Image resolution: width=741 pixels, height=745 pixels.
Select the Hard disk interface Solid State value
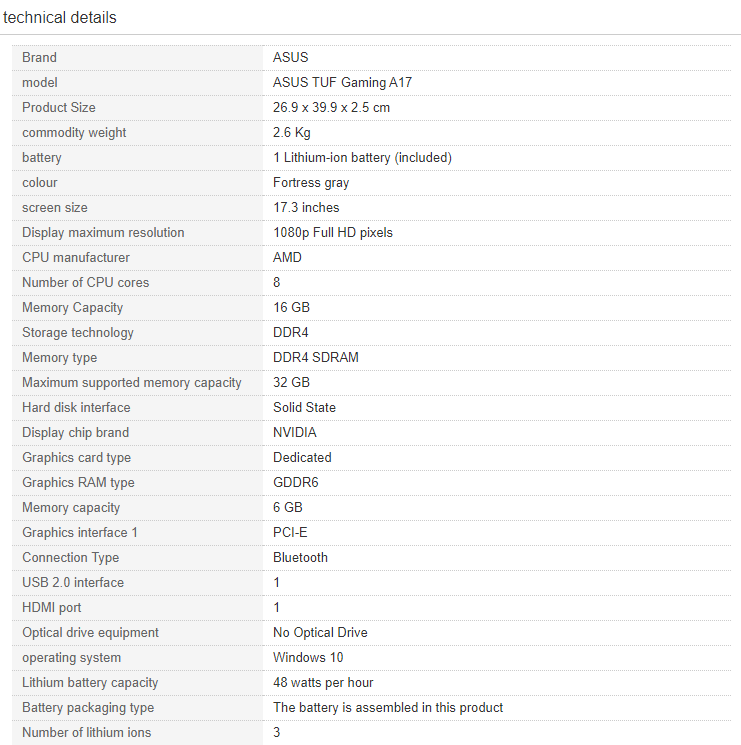click(x=304, y=408)
